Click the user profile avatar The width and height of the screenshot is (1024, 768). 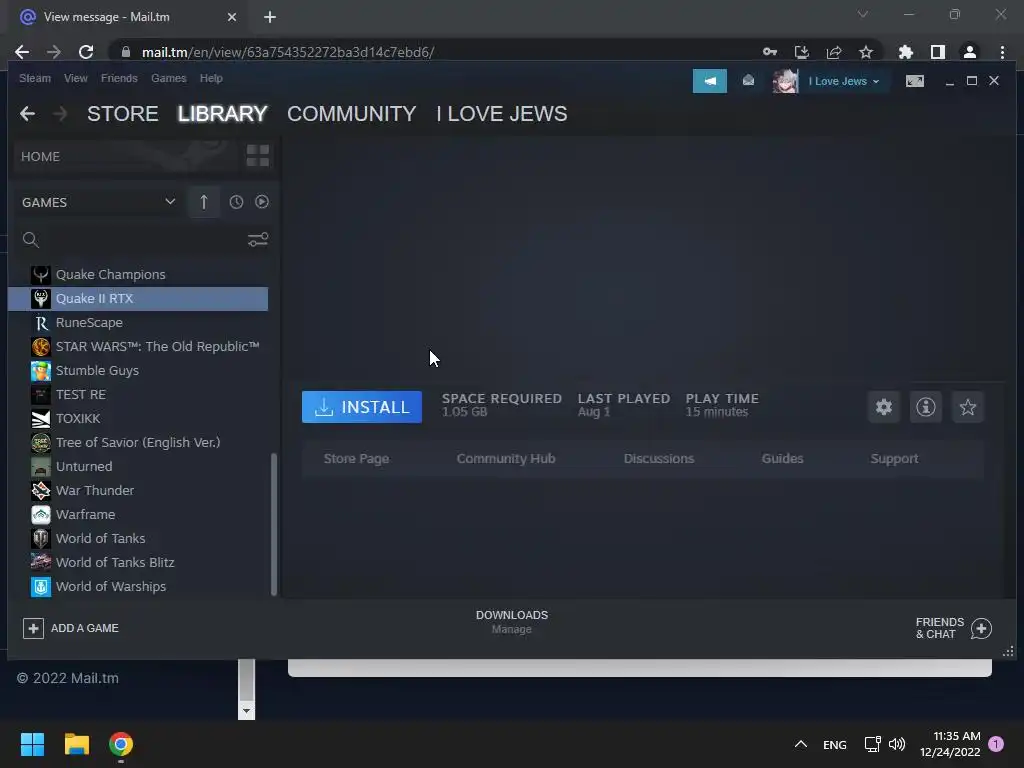[785, 81]
